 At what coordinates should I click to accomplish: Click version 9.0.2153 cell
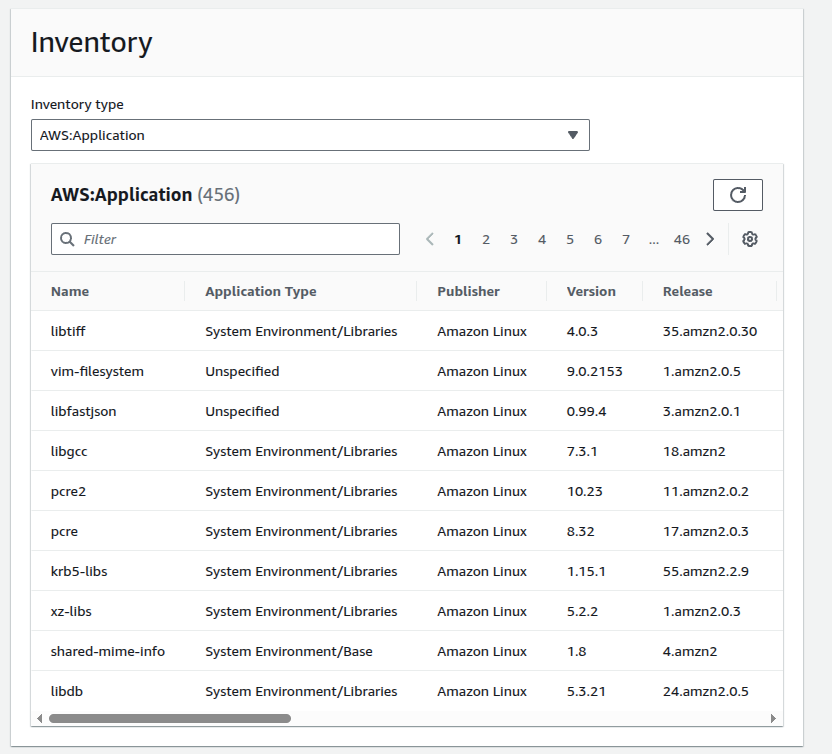(594, 371)
